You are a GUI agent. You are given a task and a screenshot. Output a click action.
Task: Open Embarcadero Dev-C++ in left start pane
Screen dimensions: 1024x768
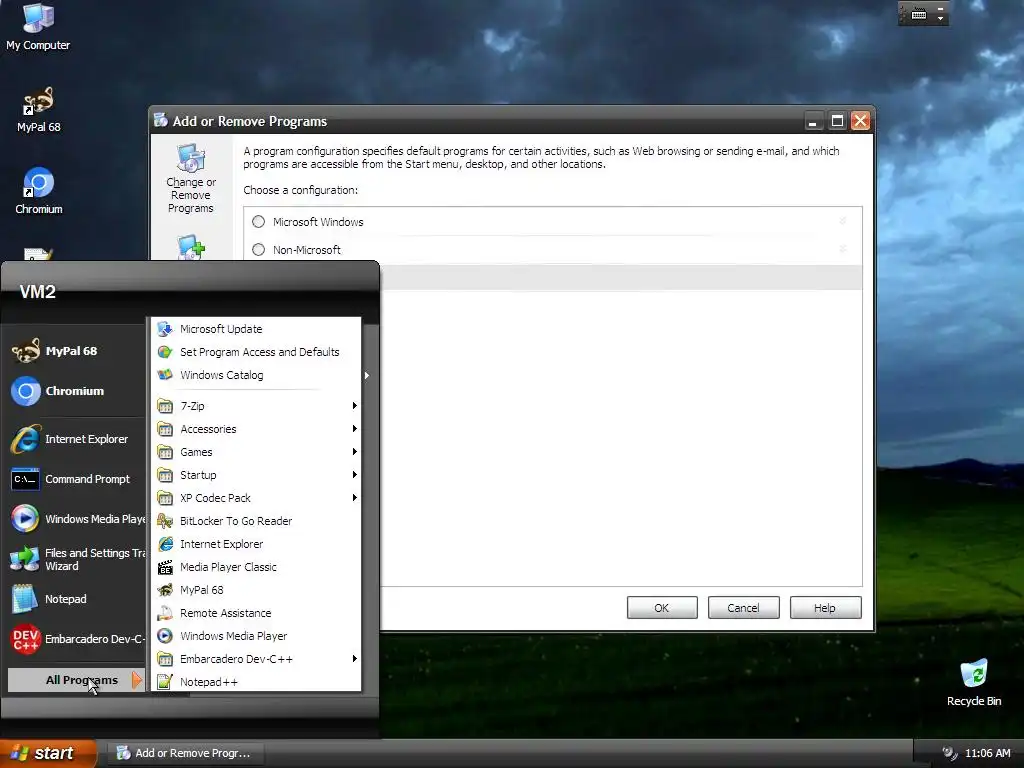click(78, 639)
